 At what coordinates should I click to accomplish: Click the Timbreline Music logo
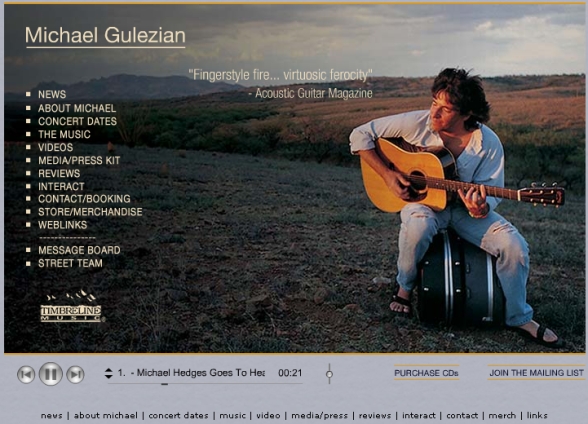(x=71, y=306)
